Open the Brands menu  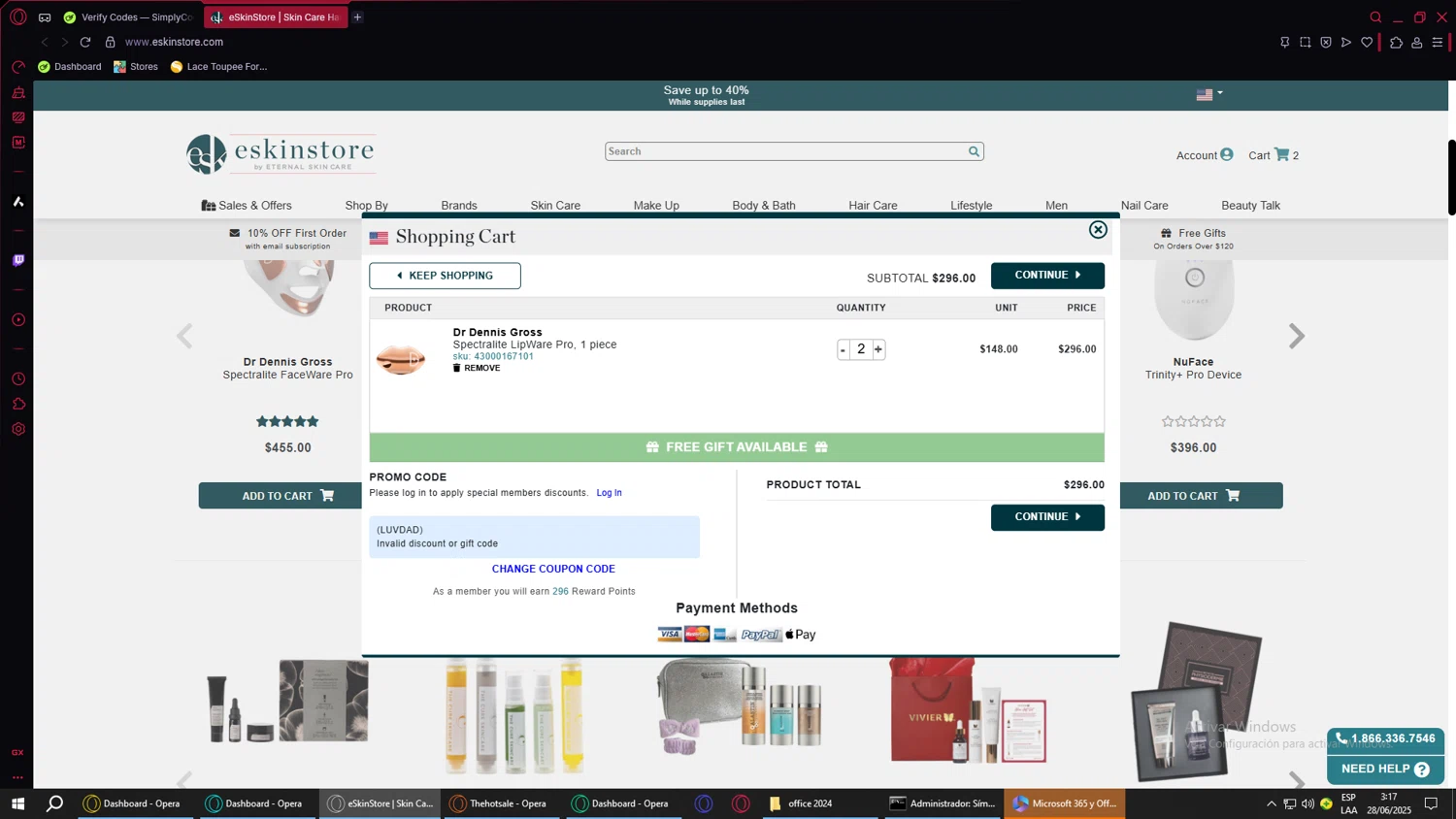459,206
